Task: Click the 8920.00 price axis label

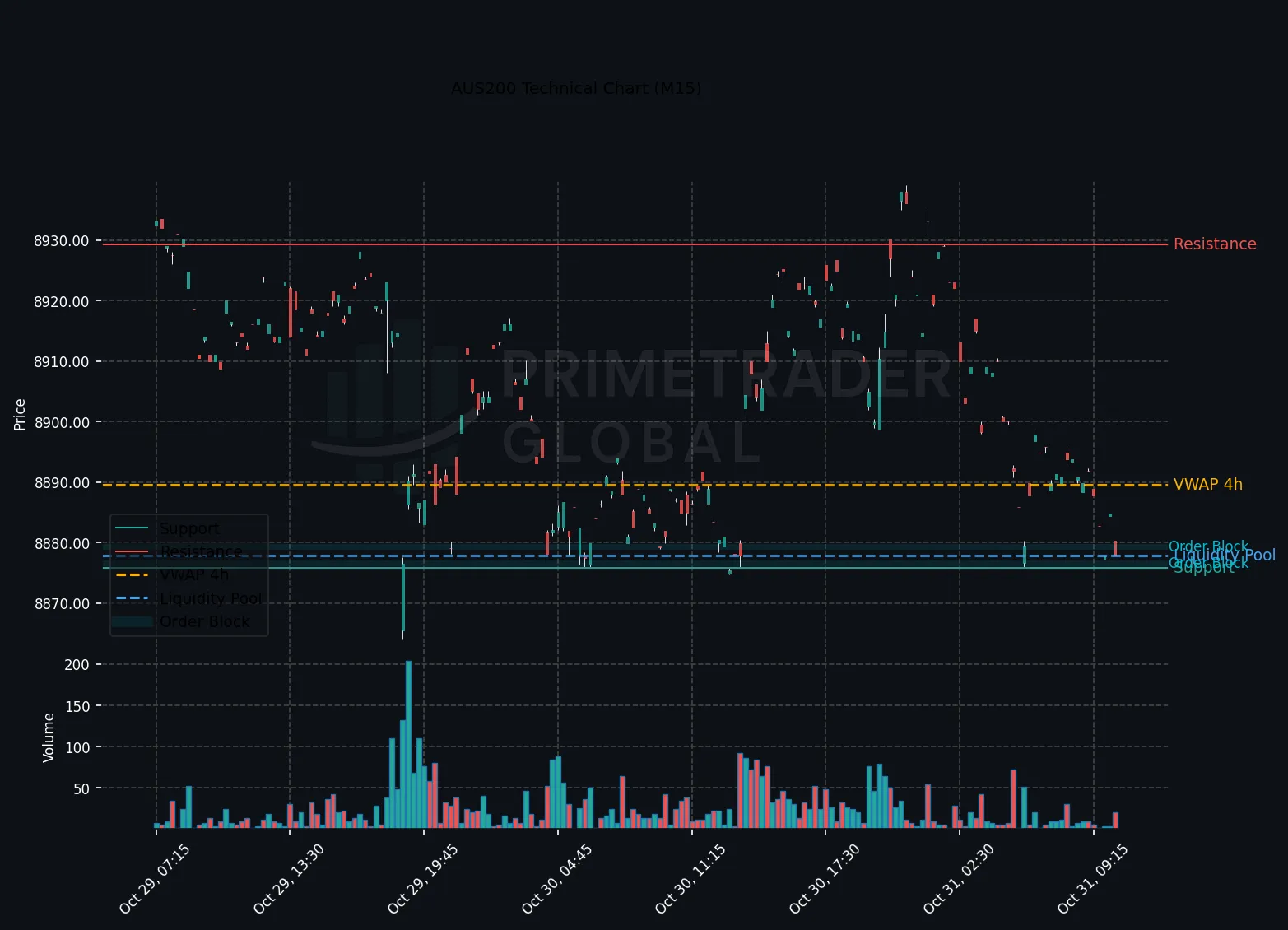Action: point(62,301)
